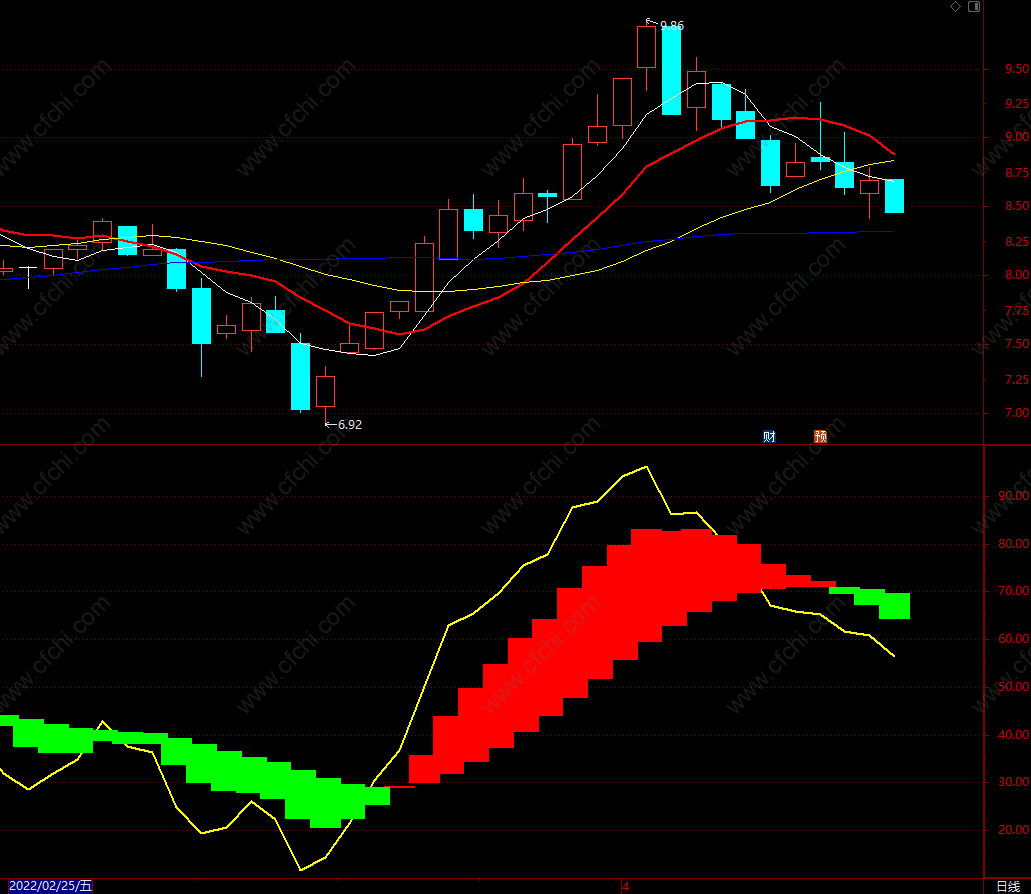Click the 9.00 price axis label
The image size is (1031, 894).
click(x=1017, y=137)
